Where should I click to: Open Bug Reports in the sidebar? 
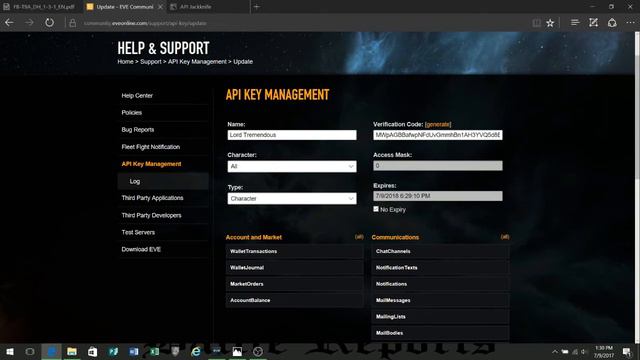[x=138, y=130]
